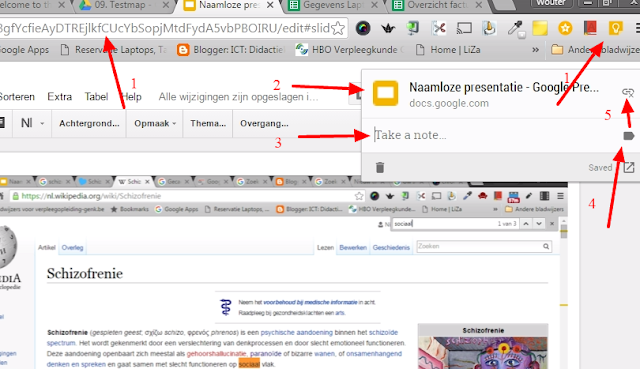Close the Naamloze presentatie tab
This screenshot has width=640, height=369.
click(x=270, y=5)
